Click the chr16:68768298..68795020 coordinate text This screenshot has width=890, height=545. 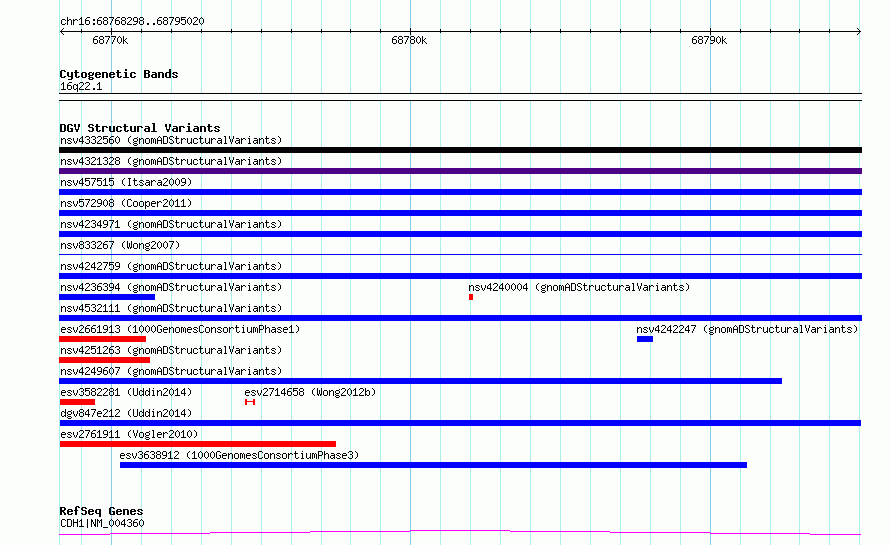(132, 22)
